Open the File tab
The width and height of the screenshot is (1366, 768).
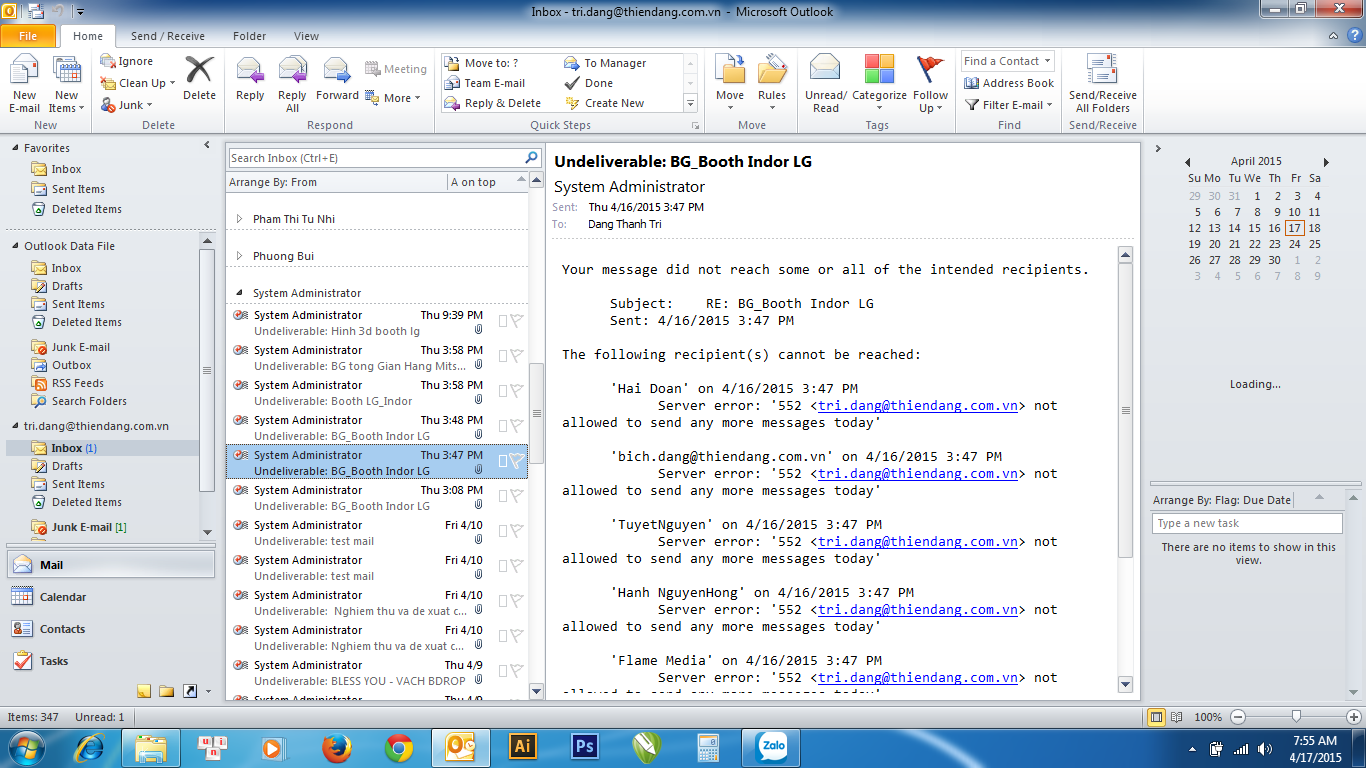pos(29,36)
